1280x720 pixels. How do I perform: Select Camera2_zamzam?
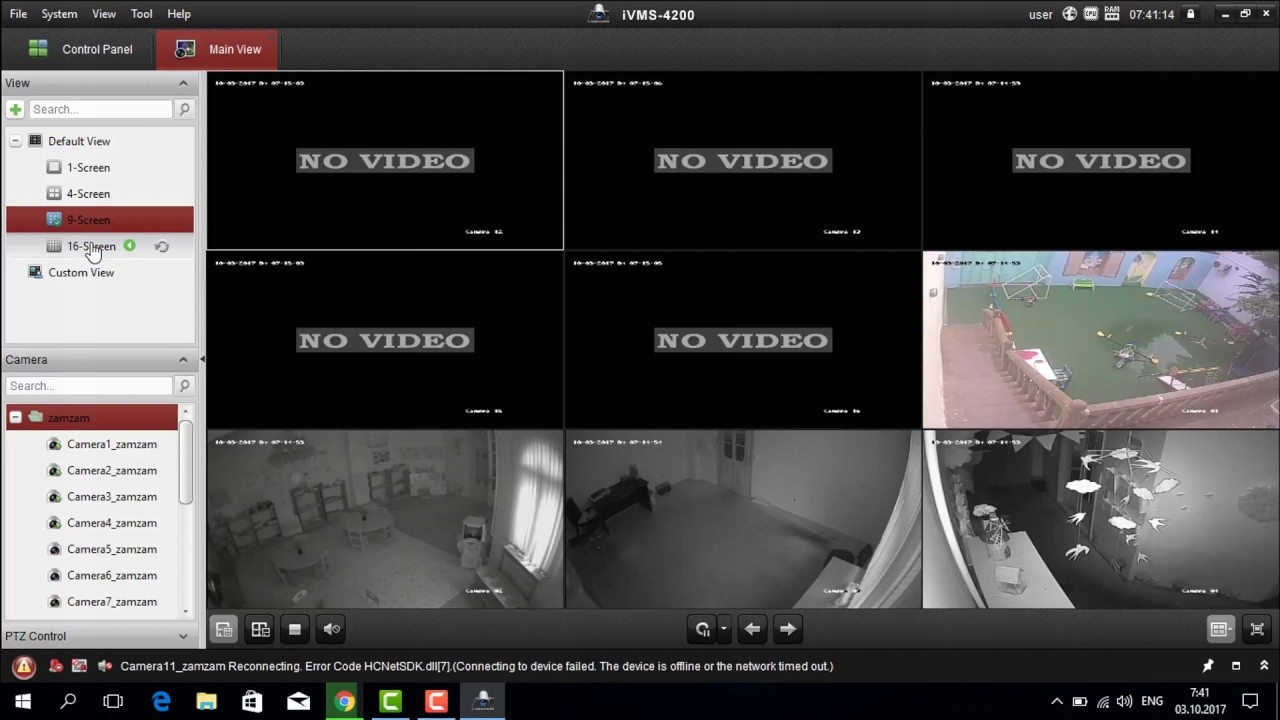coord(112,470)
